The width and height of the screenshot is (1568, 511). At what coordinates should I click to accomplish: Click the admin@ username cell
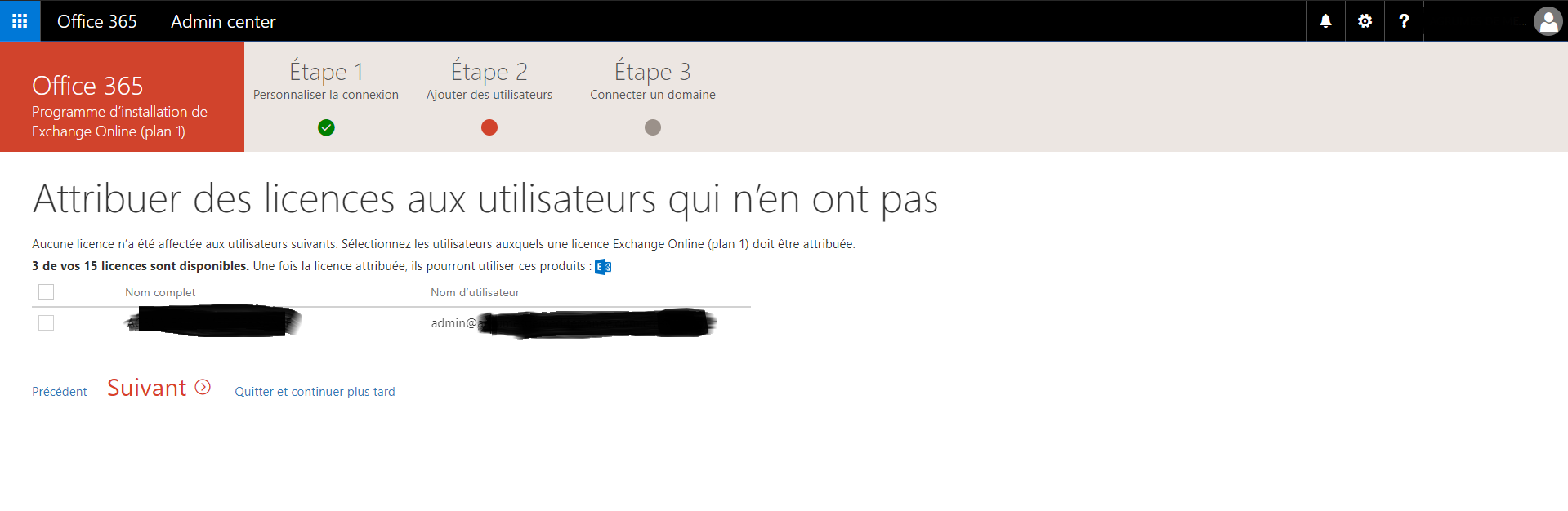click(574, 323)
